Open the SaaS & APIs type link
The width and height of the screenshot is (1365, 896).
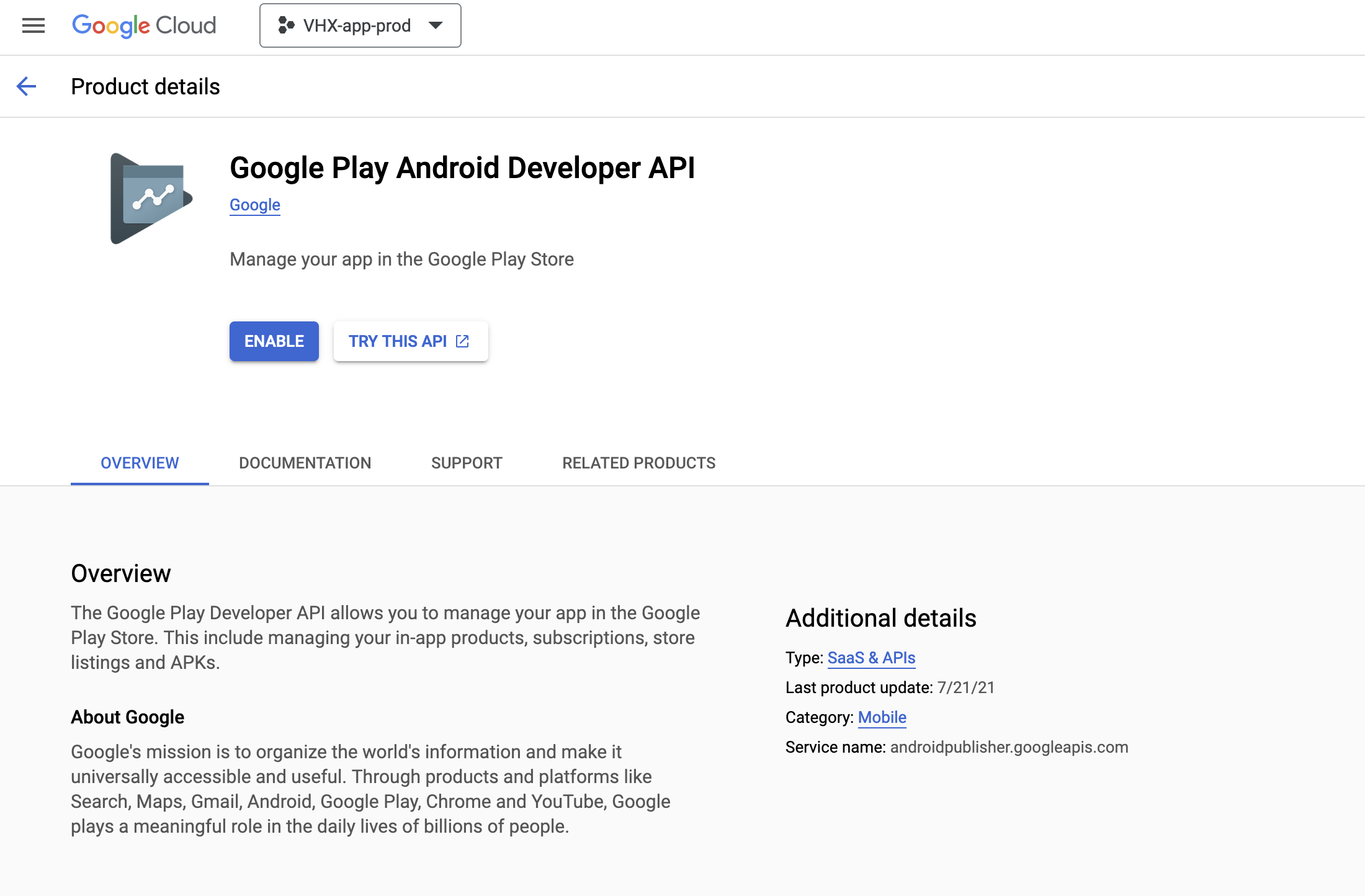pyautogui.click(x=871, y=658)
